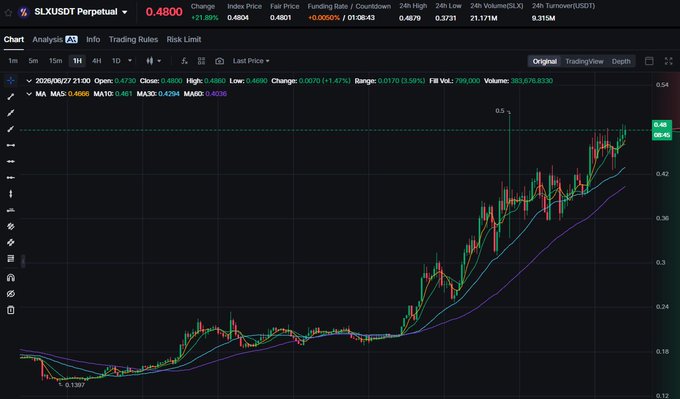The height and width of the screenshot is (399, 680).
Task: Switch to the 4H timeframe
Action: pyautogui.click(x=97, y=61)
